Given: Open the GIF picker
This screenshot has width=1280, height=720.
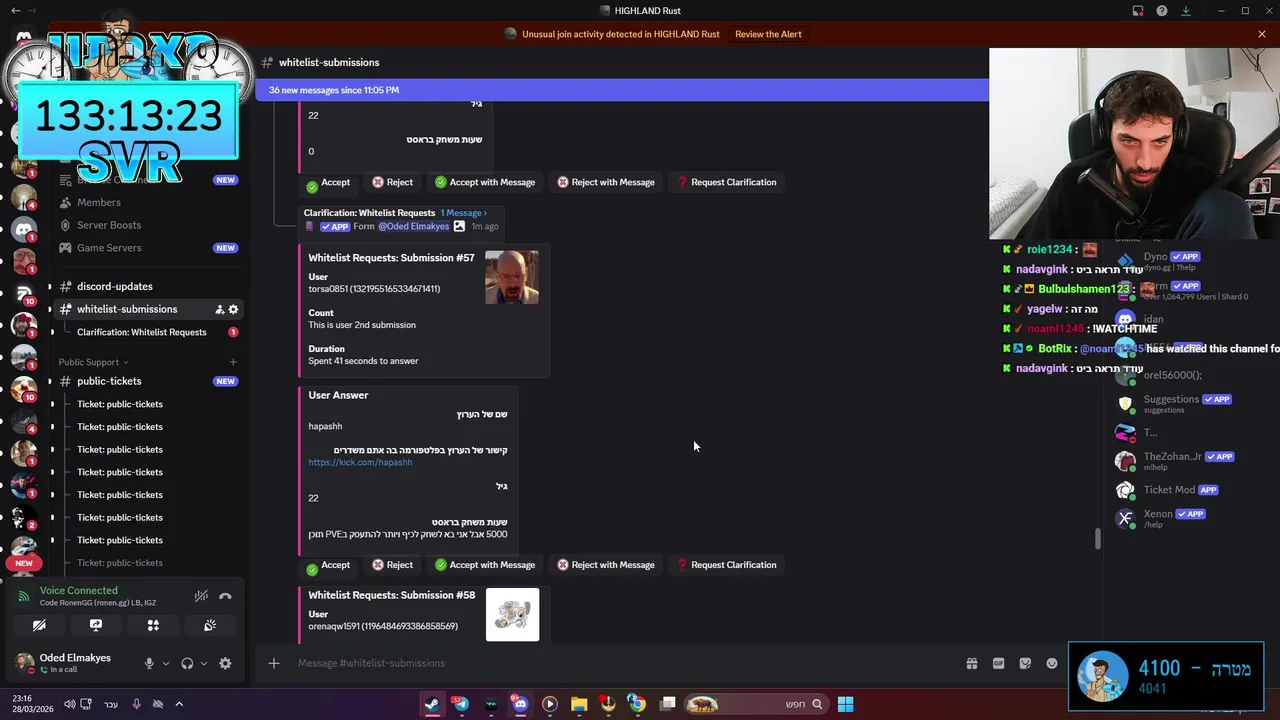Looking at the screenshot, I should pyautogui.click(x=998, y=663).
